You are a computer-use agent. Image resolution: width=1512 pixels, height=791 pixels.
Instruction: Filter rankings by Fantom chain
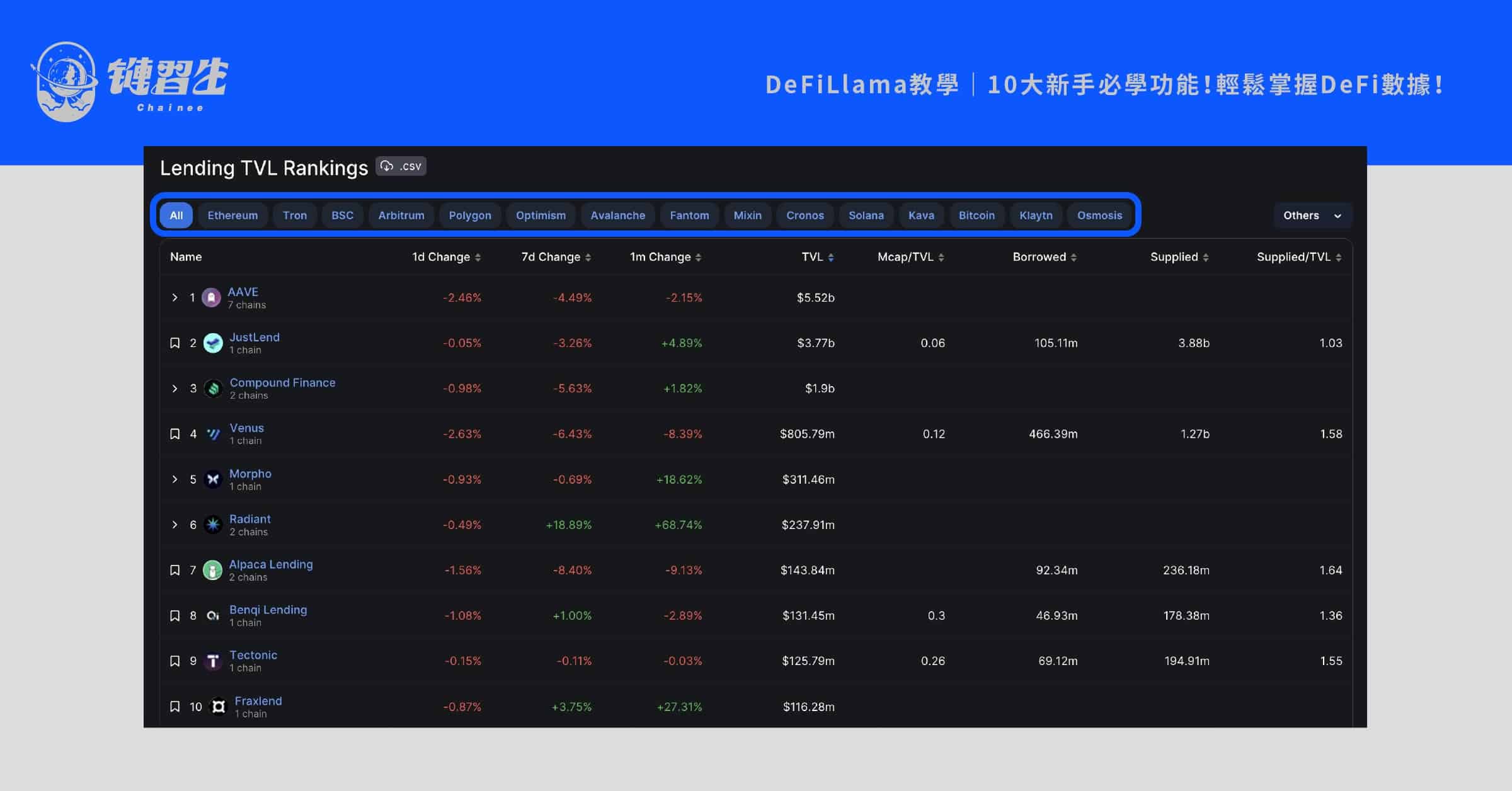689,215
